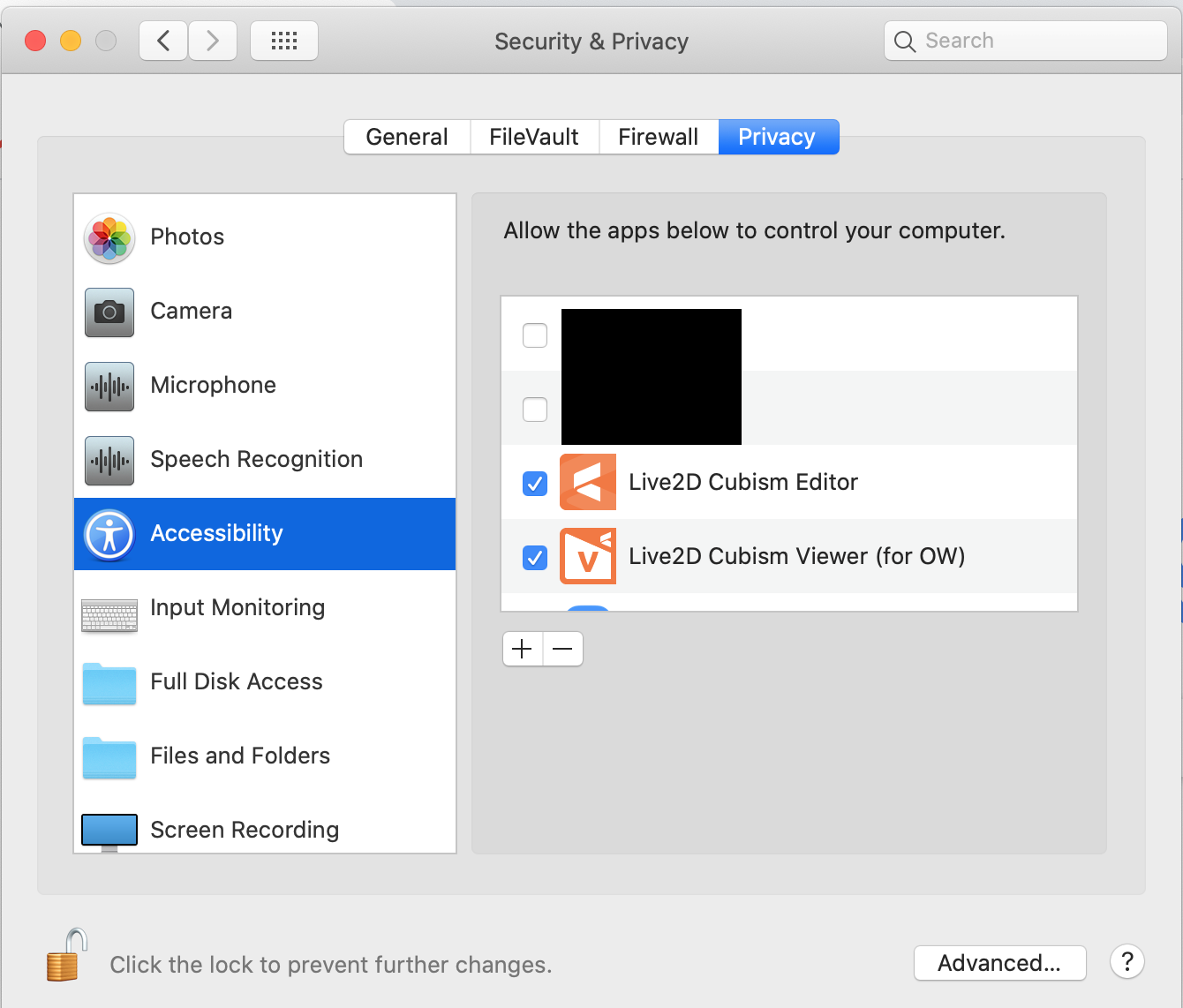
Task: Click the Live2D Cubism Viewer app icon
Action: coord(588,556)
